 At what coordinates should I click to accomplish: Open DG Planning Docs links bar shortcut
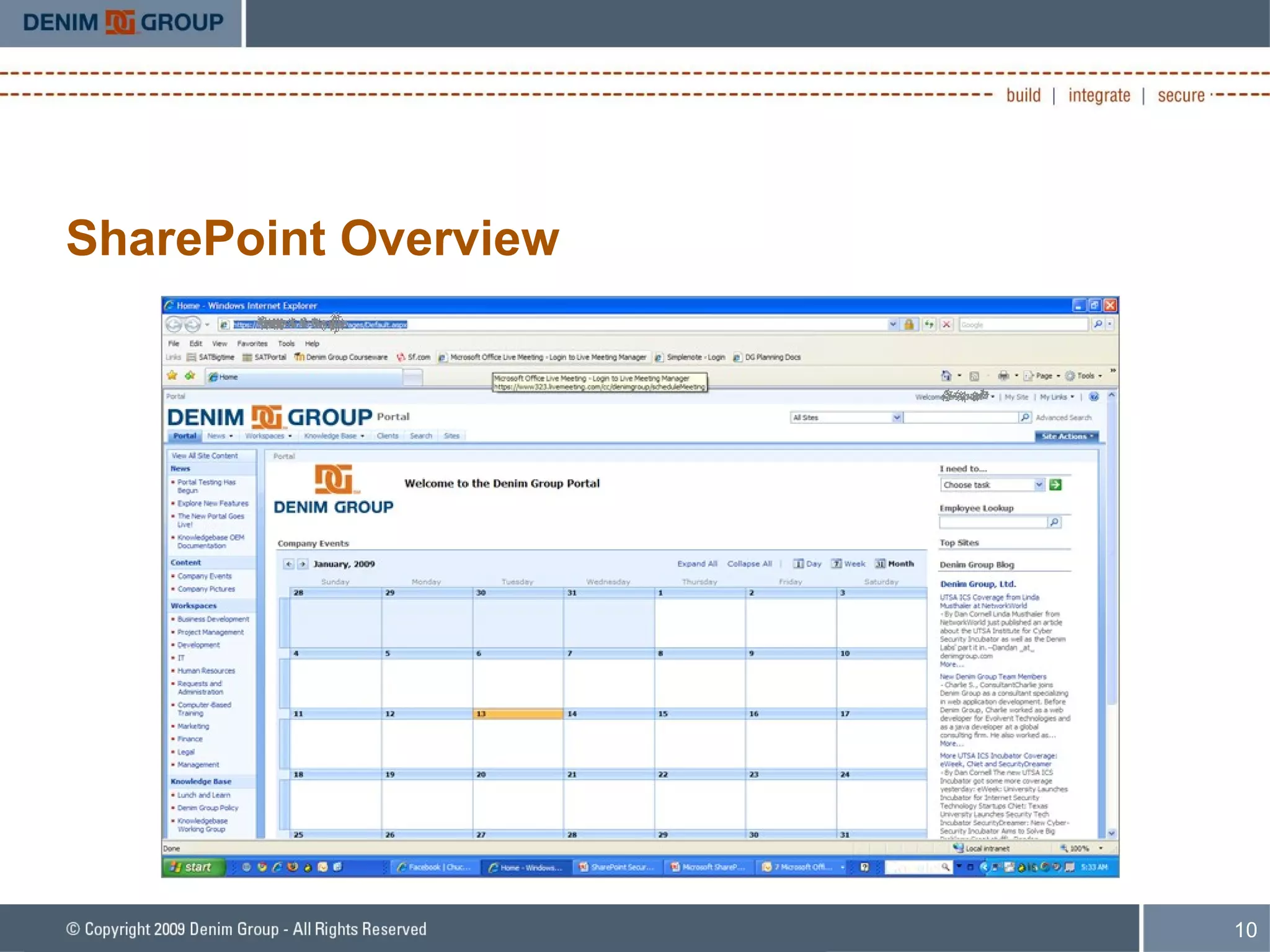[x=767, y=357]
